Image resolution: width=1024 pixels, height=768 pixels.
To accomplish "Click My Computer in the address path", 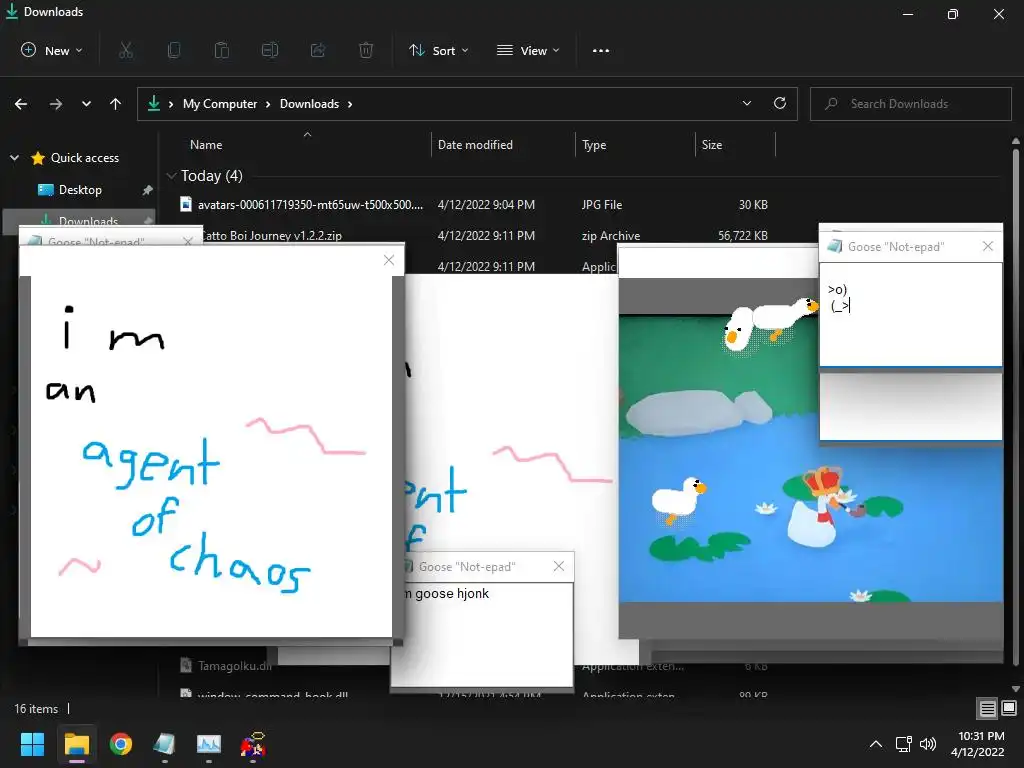I will 219,104.
